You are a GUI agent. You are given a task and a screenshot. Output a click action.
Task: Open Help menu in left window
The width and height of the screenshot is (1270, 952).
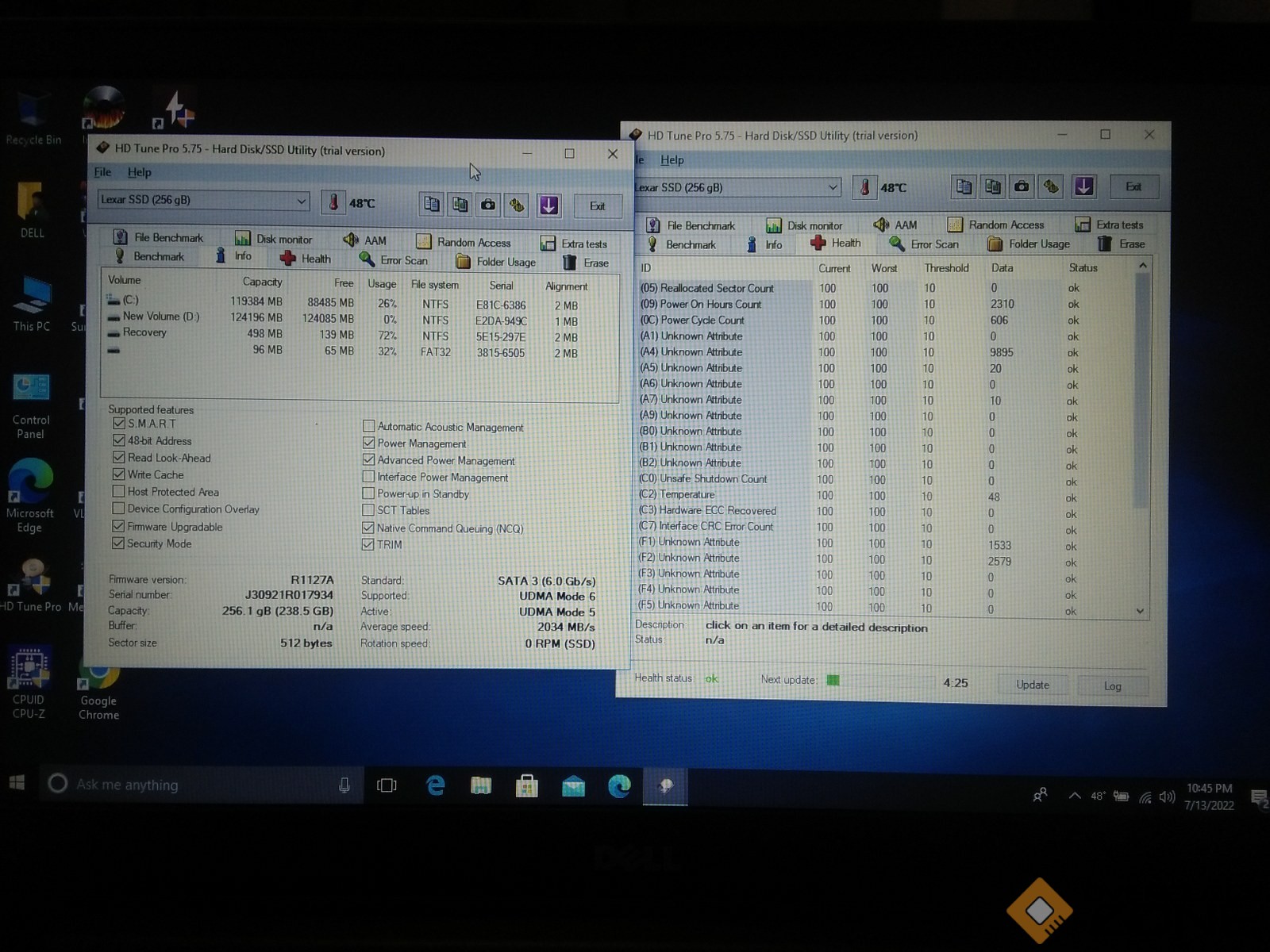[x=140, y=172]
